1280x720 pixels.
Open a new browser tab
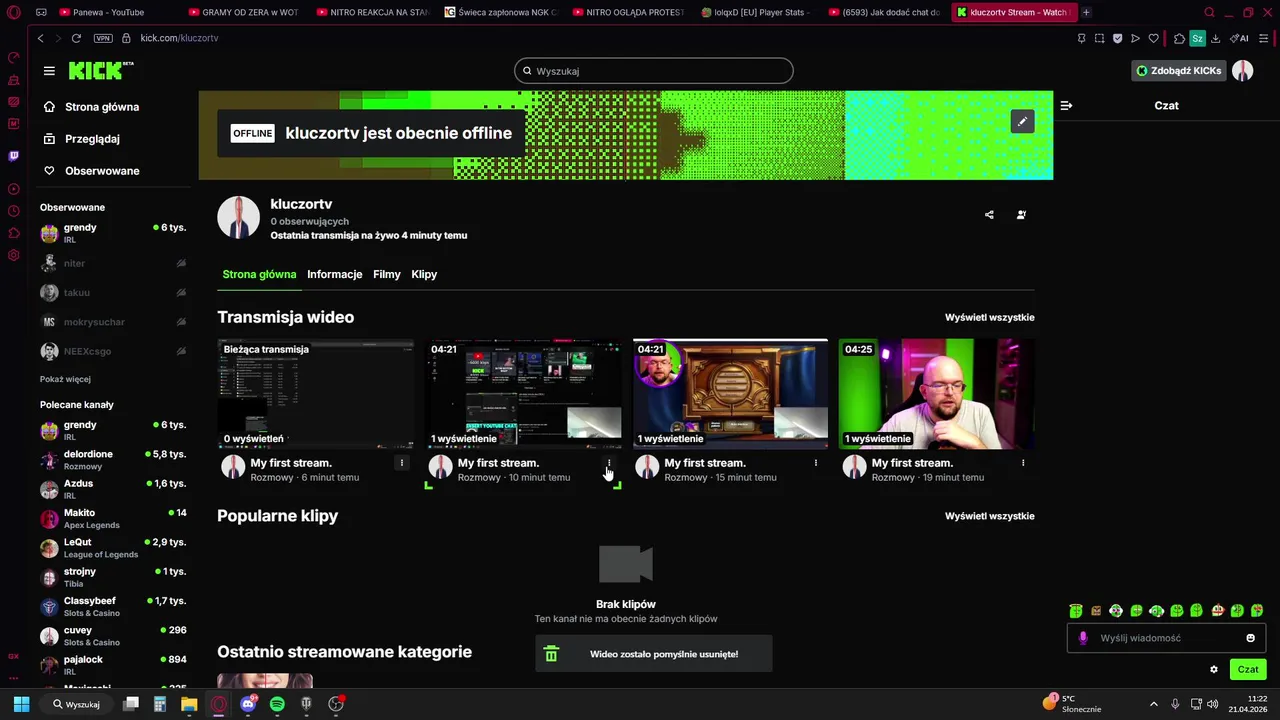[1086, 12]
